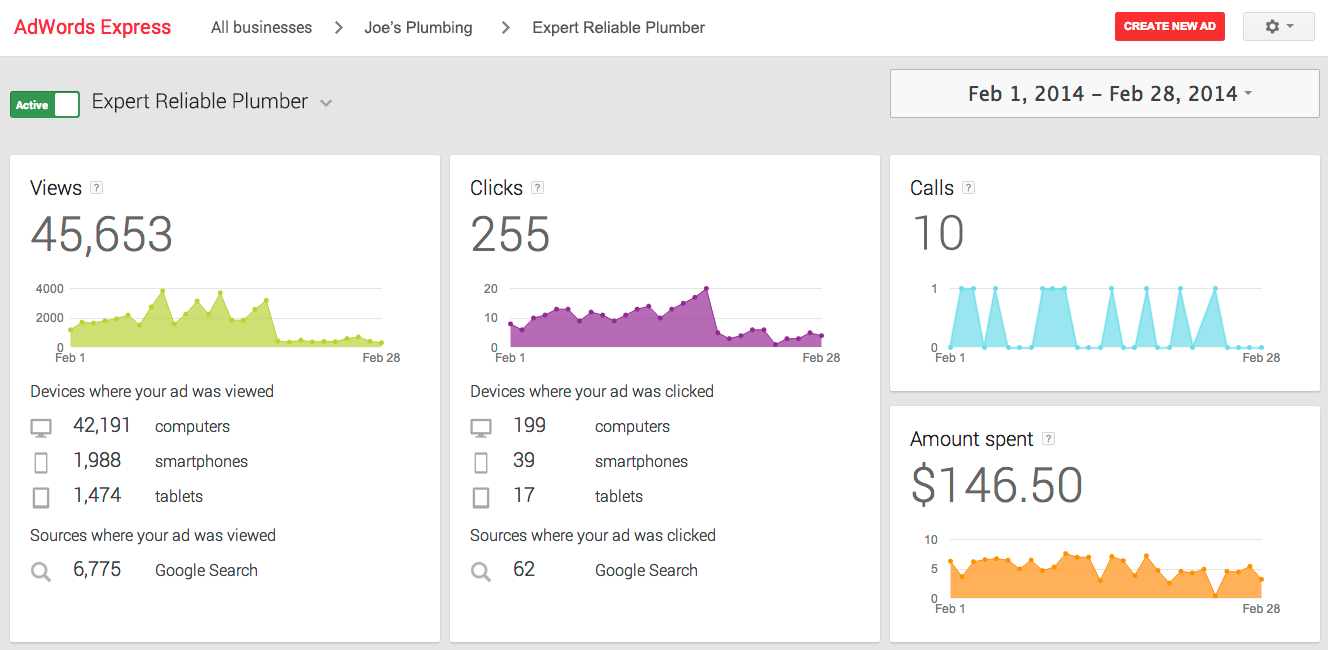Click the Amount spent card title
Image resolution: width=1328 pixels, height=650 pixels.
972,439
